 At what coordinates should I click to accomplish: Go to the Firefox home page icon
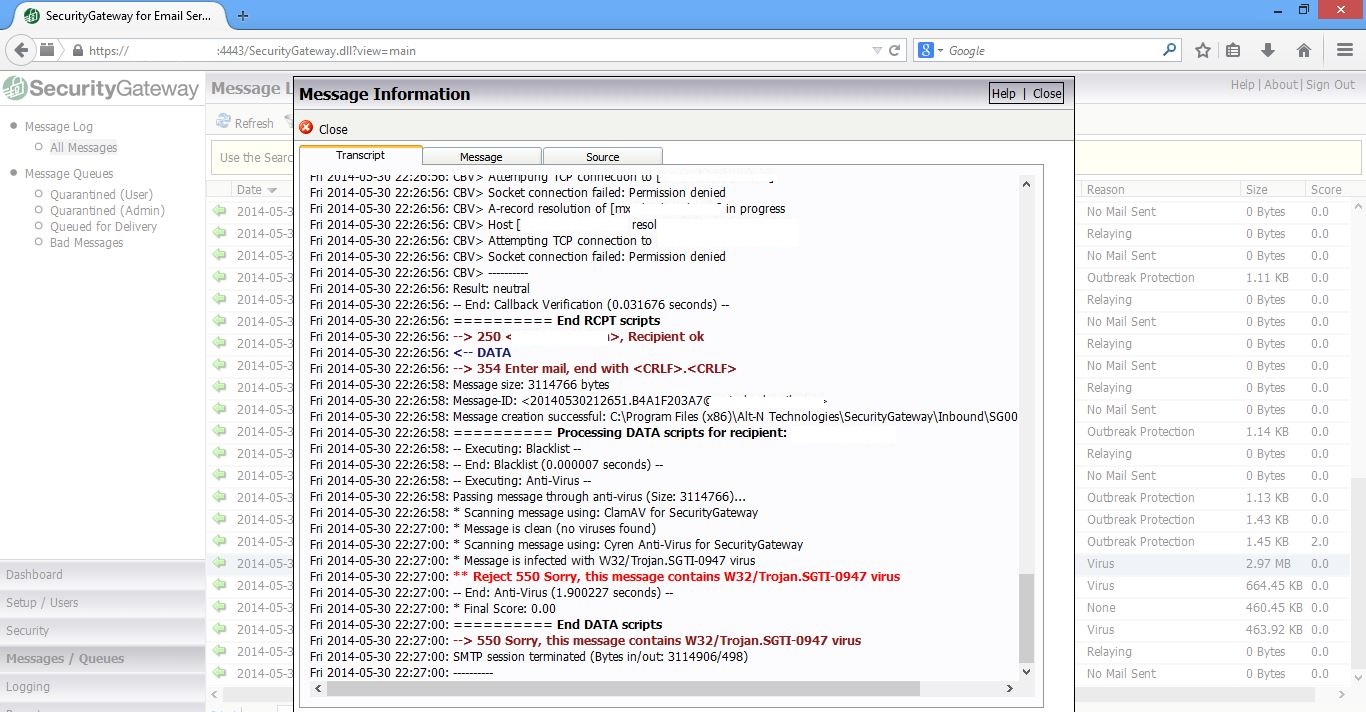[x=1303, y=50]
